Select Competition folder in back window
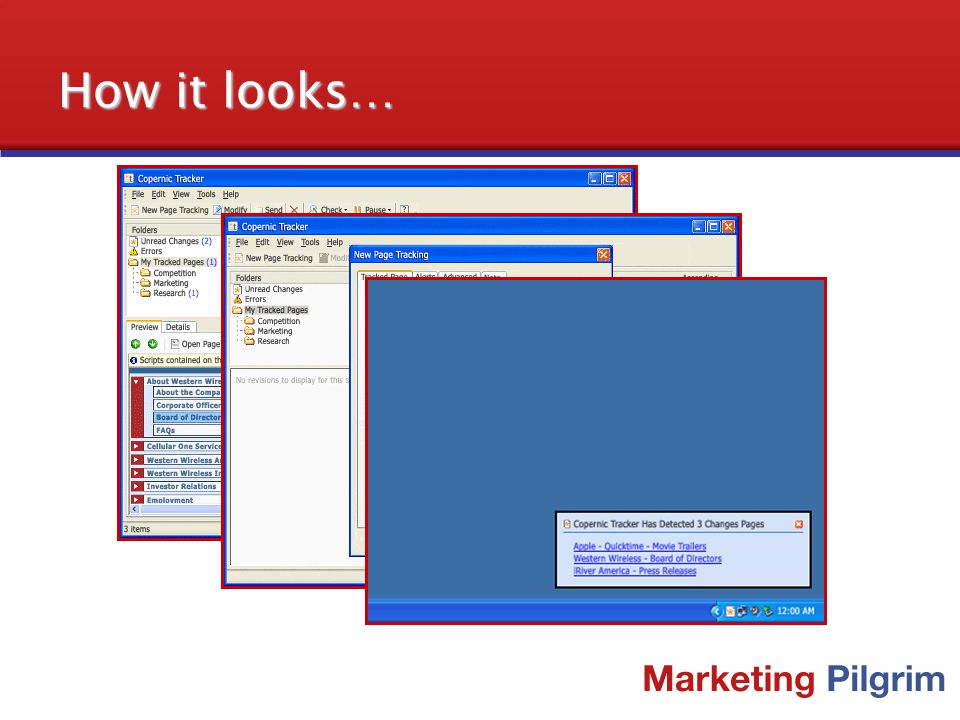960x720 pixels. pos(168,273)
